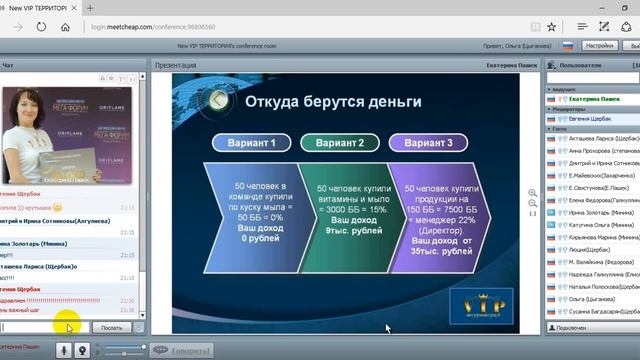This screenshot has height=360, width=640.
Task: Click the smiley emoji in chat message
Action: pos(58,207)
